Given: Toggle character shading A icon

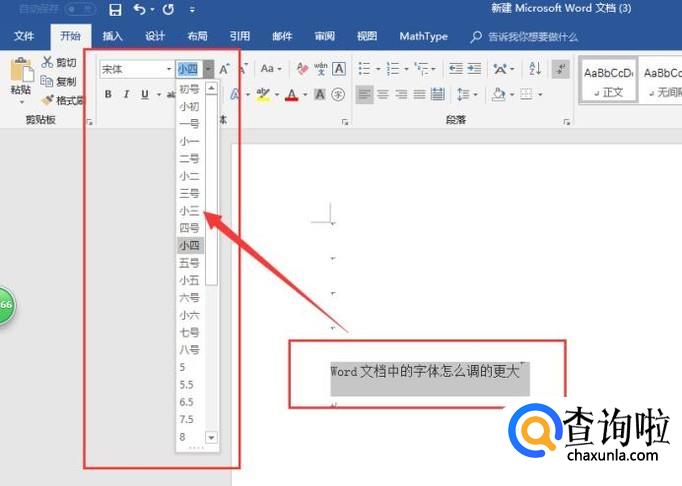Looking at the screenshot, I should point(320,94).
